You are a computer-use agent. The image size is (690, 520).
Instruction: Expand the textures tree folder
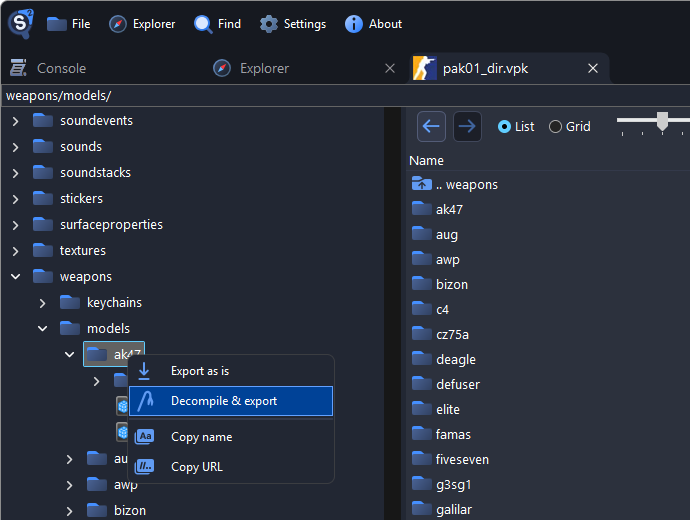(x=15, y=251)
